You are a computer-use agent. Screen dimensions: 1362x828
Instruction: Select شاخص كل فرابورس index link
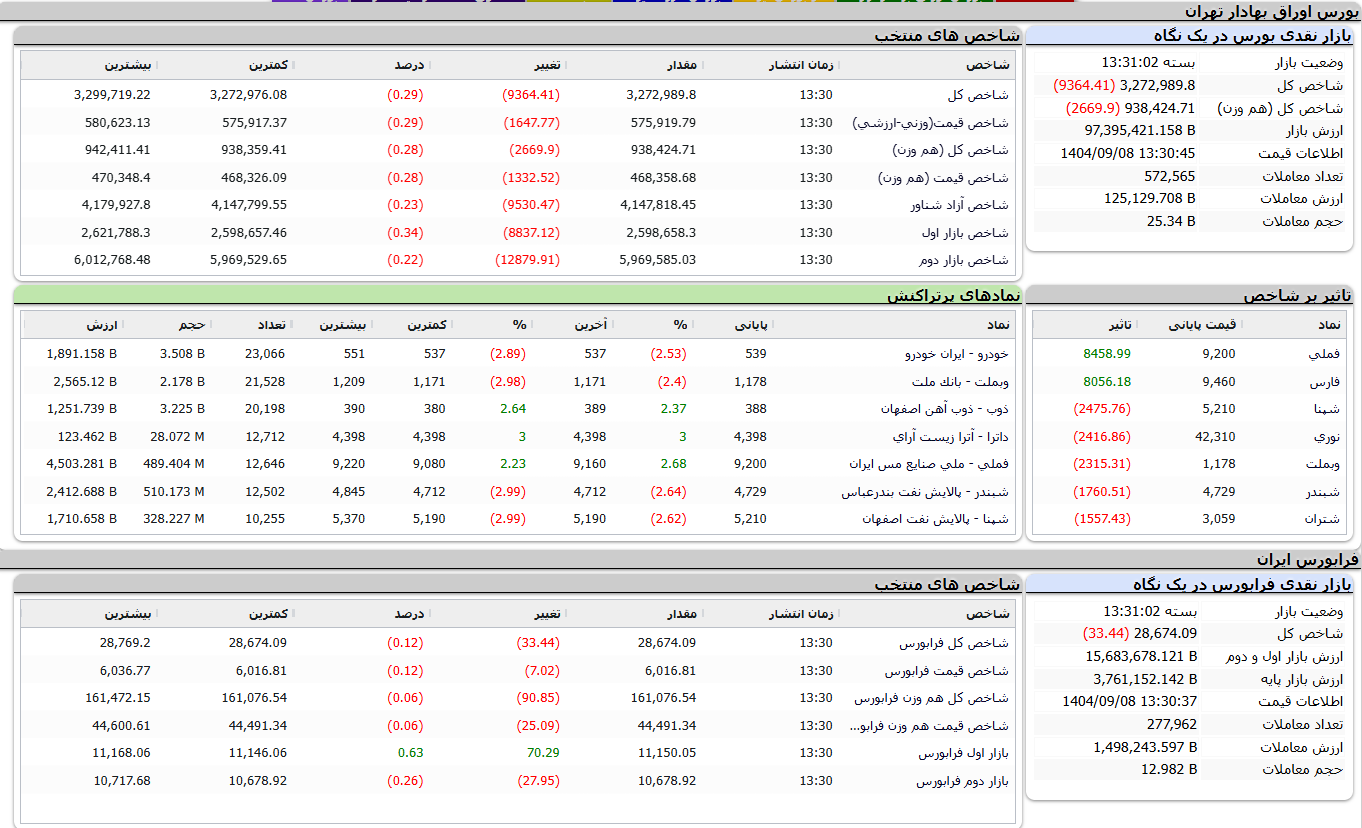(x=953, y=643)
